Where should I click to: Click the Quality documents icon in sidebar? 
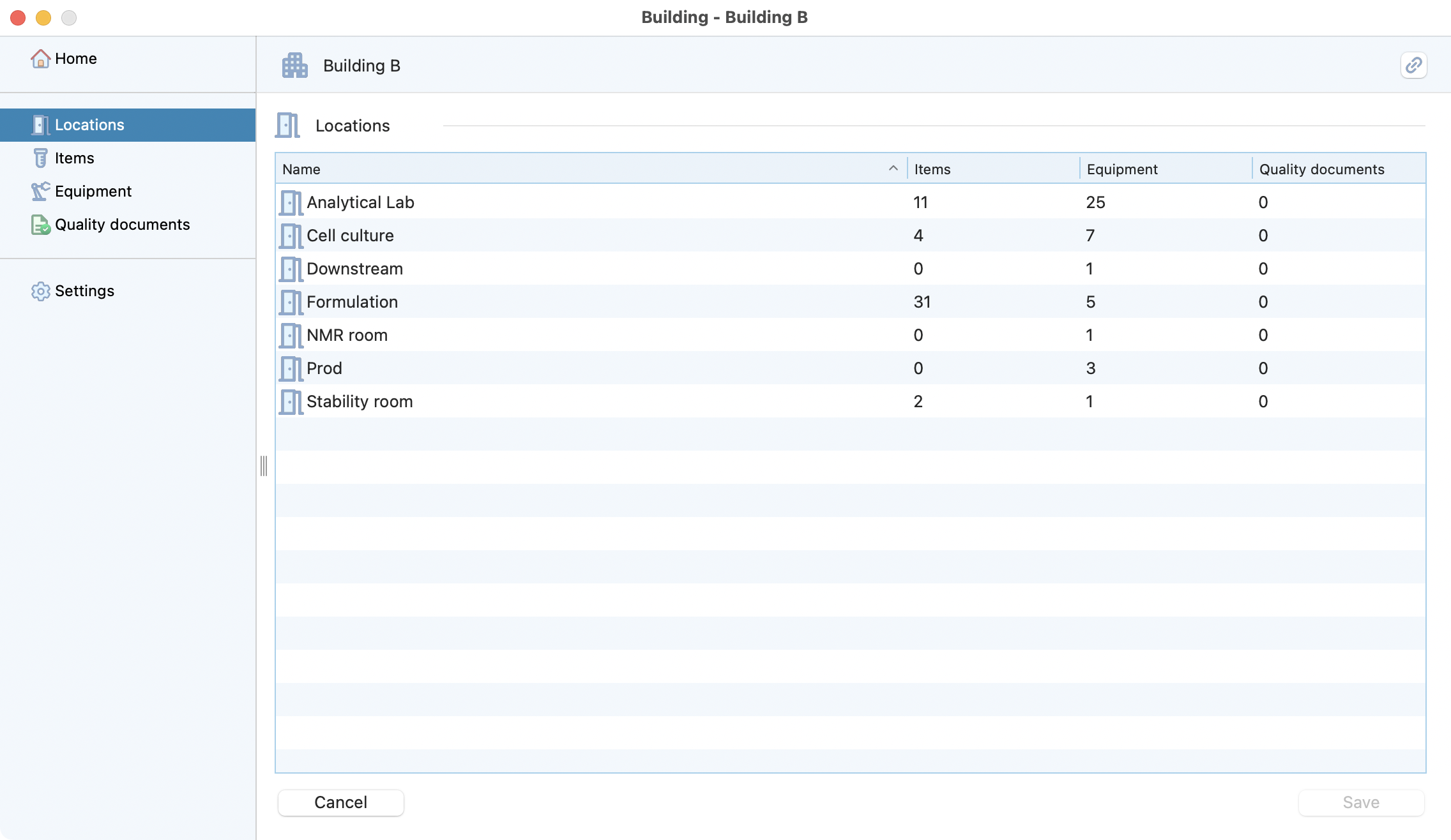point(40,225)
